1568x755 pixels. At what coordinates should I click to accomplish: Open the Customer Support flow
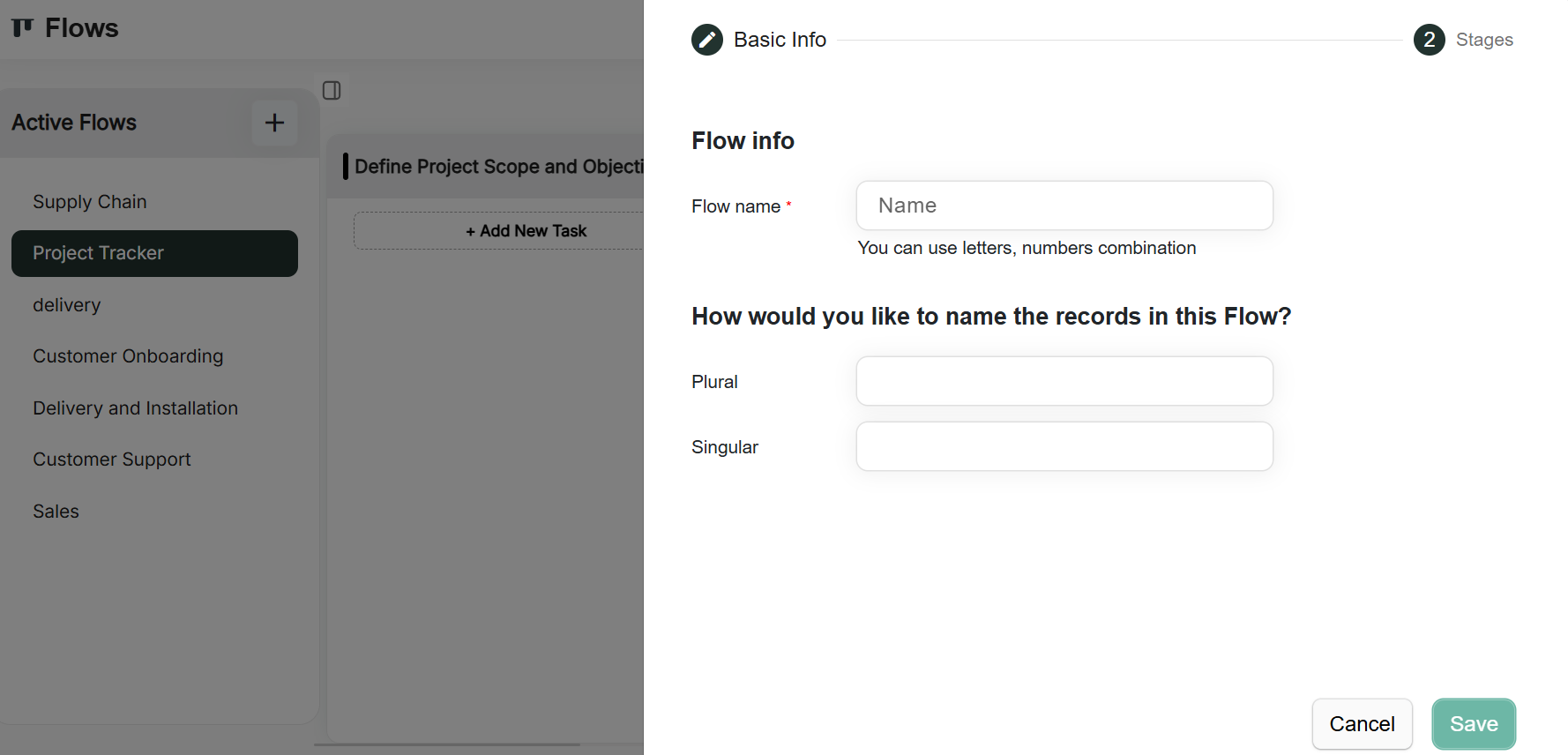point(112,460)
